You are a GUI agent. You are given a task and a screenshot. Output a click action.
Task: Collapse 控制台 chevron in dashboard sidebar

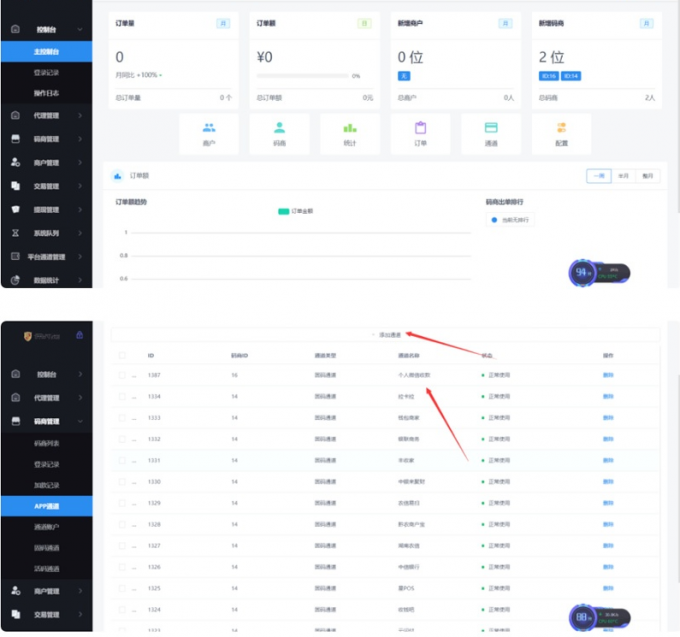pos(80,29)
